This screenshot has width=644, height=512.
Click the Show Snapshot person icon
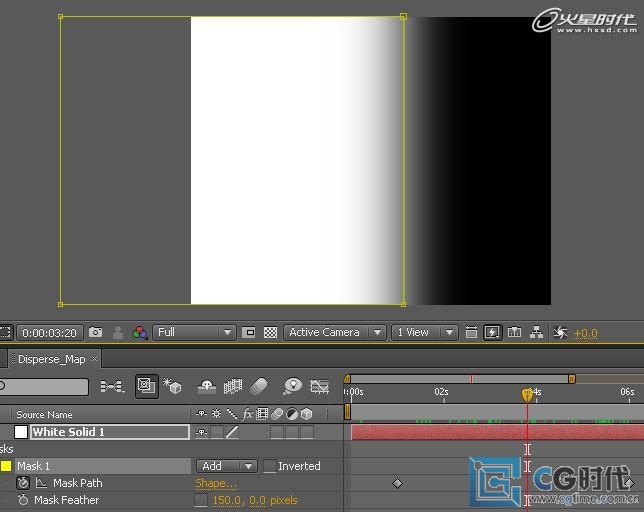tap(118, 333)
